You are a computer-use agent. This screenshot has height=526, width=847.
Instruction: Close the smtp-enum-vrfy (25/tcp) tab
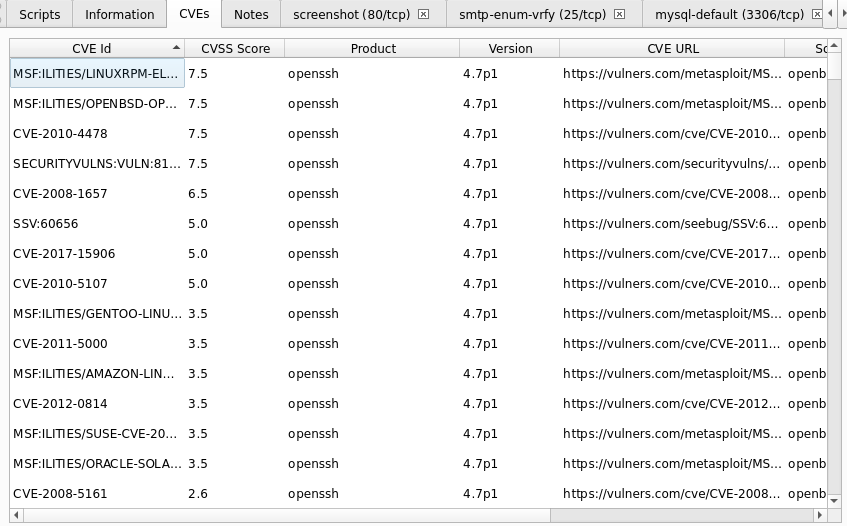coord(620,14)
